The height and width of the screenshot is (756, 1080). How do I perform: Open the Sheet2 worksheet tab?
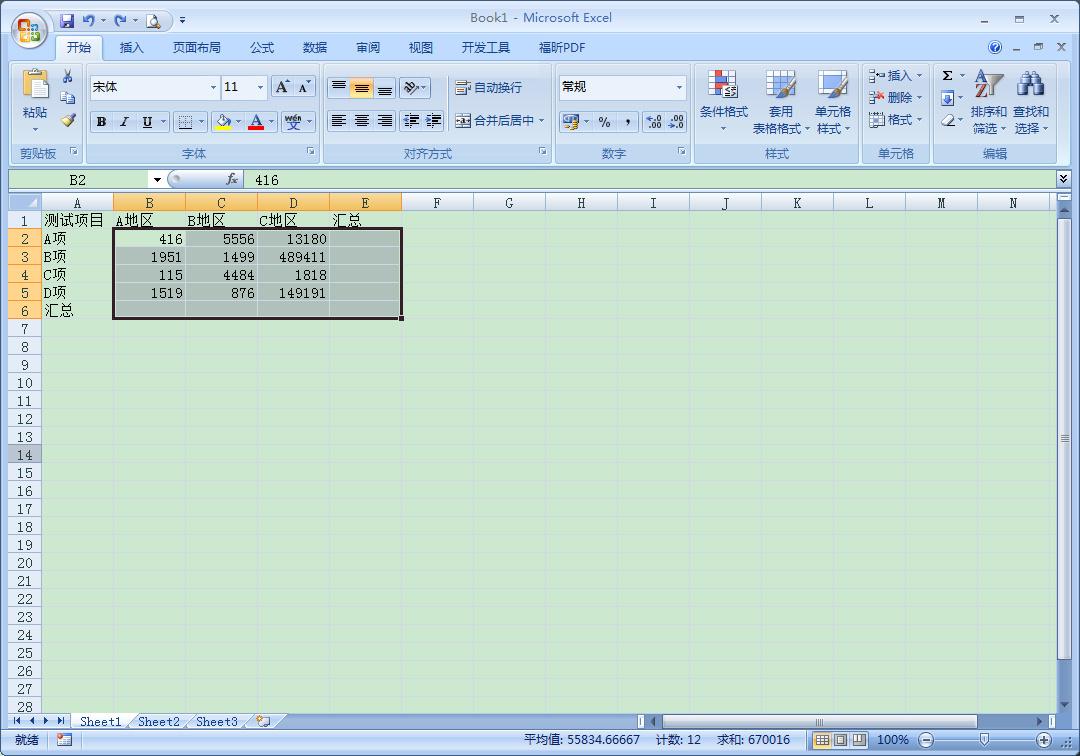[x=159, y=721]
